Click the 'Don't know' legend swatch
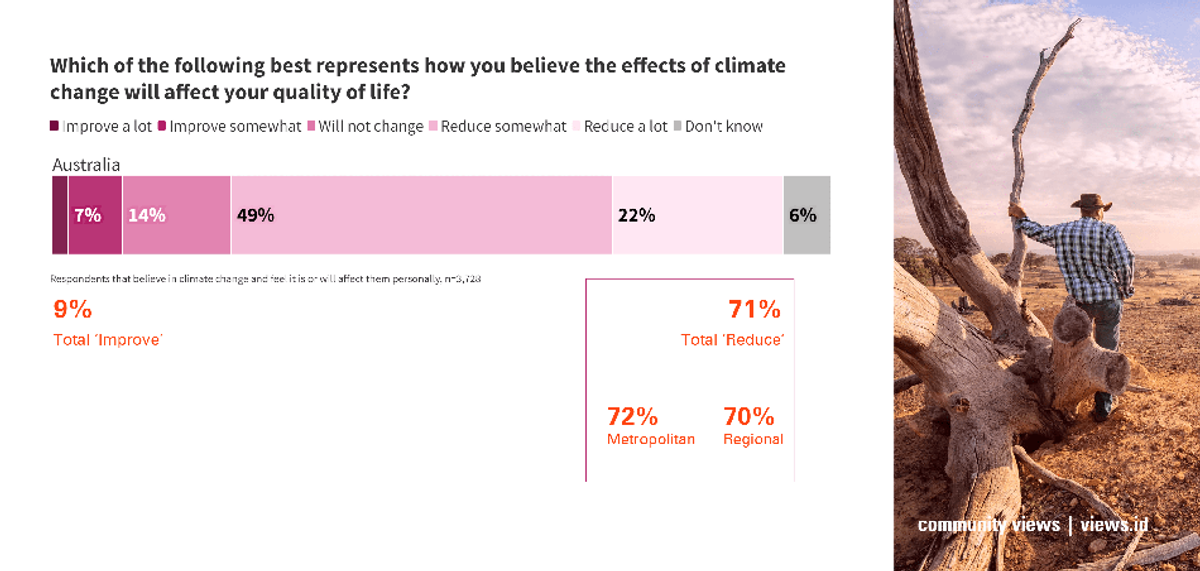The height and width of the screenshot is (571, 1200). 677,126
